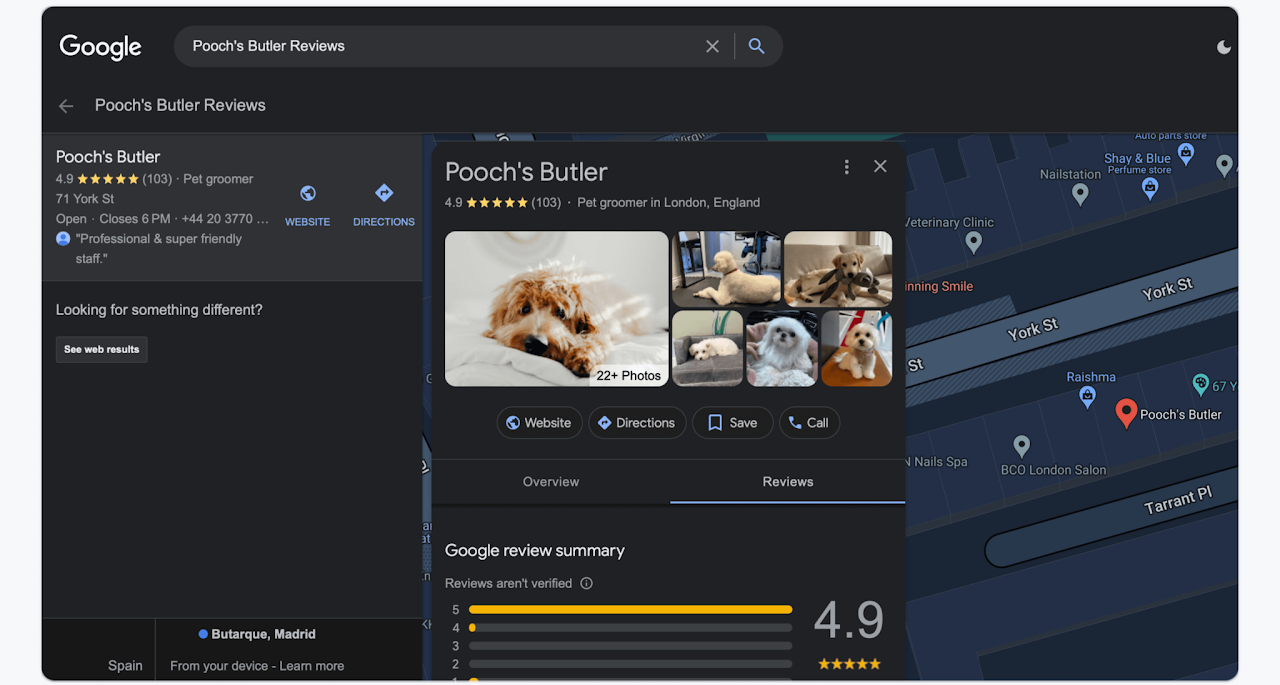This screenshot has height=685, width=1280.
Task: Click the Google logo
Action: pyautogui.click(x=100, y=47)
